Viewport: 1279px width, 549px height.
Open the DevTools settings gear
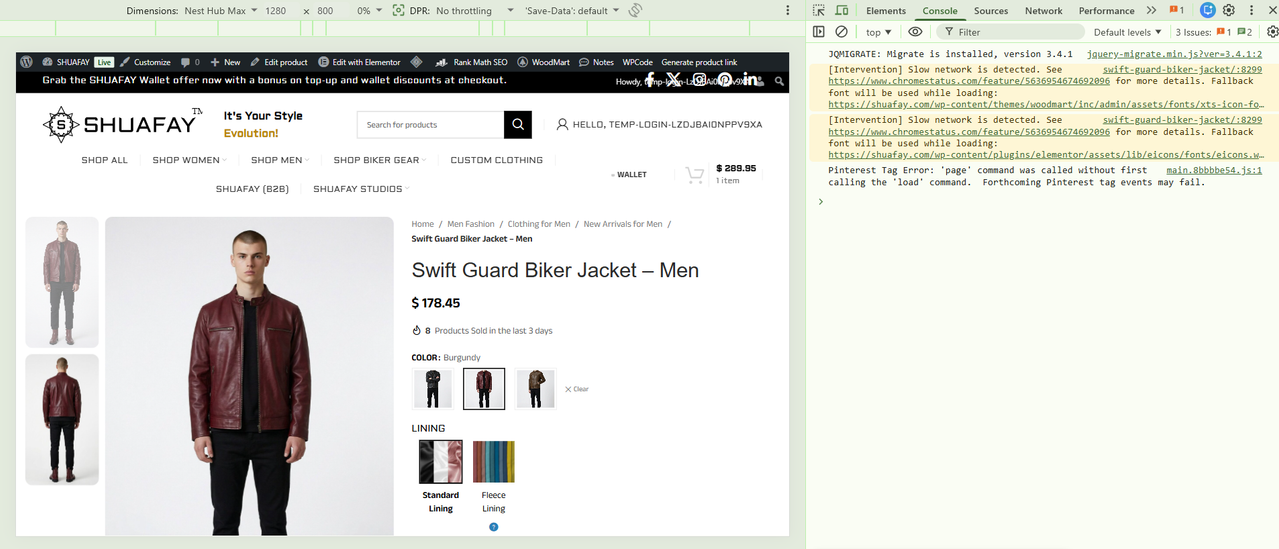coord(1229,10)
